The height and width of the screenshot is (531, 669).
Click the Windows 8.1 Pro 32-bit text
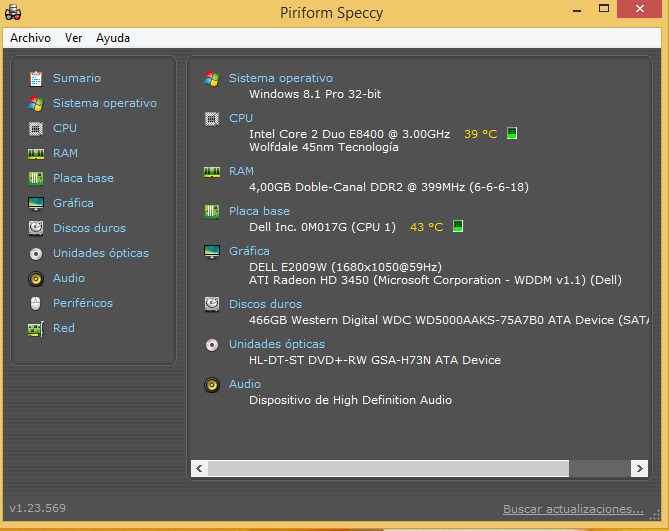click(315, 94)
